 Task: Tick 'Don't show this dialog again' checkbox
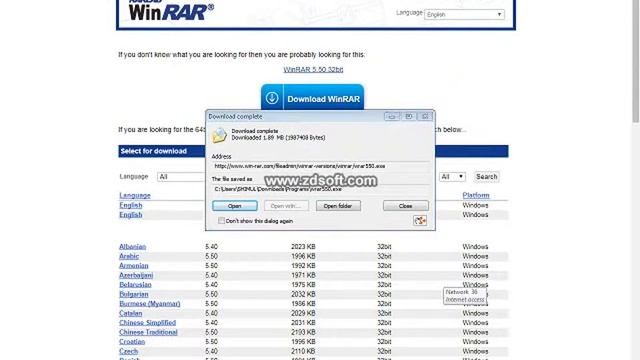tap(221, 221)
